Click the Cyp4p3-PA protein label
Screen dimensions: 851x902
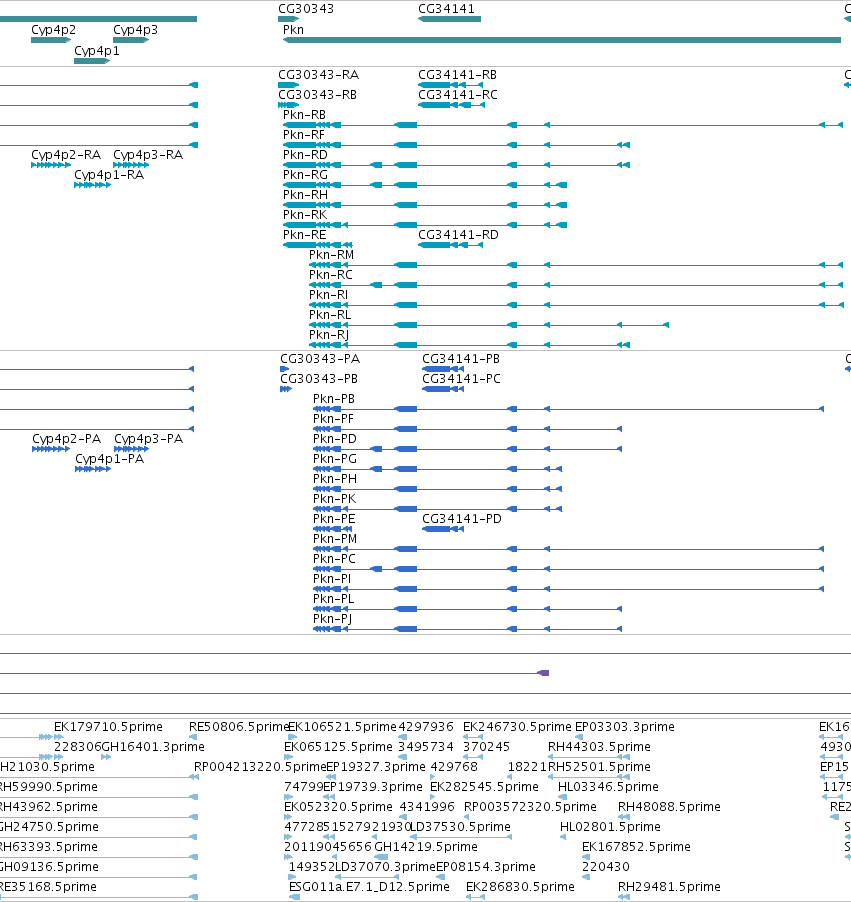(148, 439)
